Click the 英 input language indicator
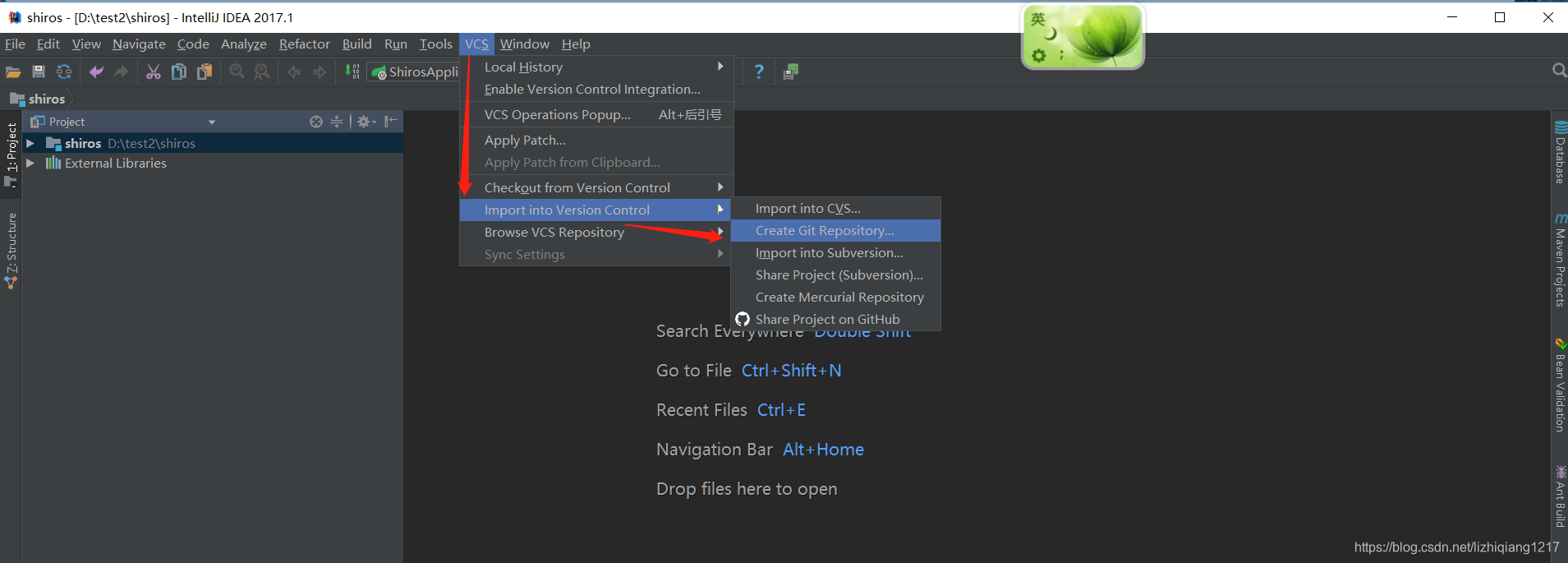Image resolution: width=1568 pixels, height=563 pixels. click(x=1038, y=19)
